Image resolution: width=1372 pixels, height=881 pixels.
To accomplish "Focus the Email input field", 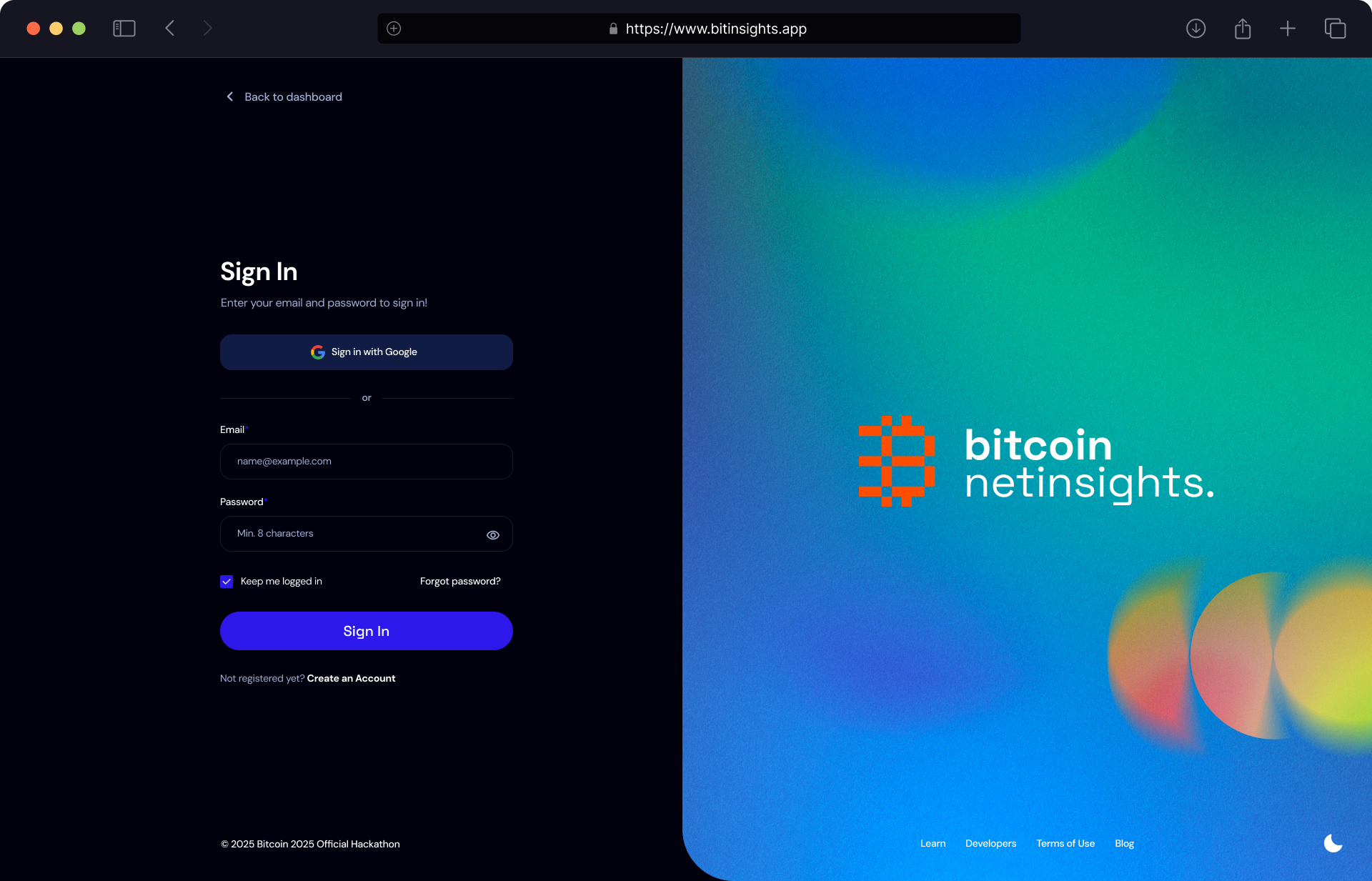I will click(x=367, y=462).
